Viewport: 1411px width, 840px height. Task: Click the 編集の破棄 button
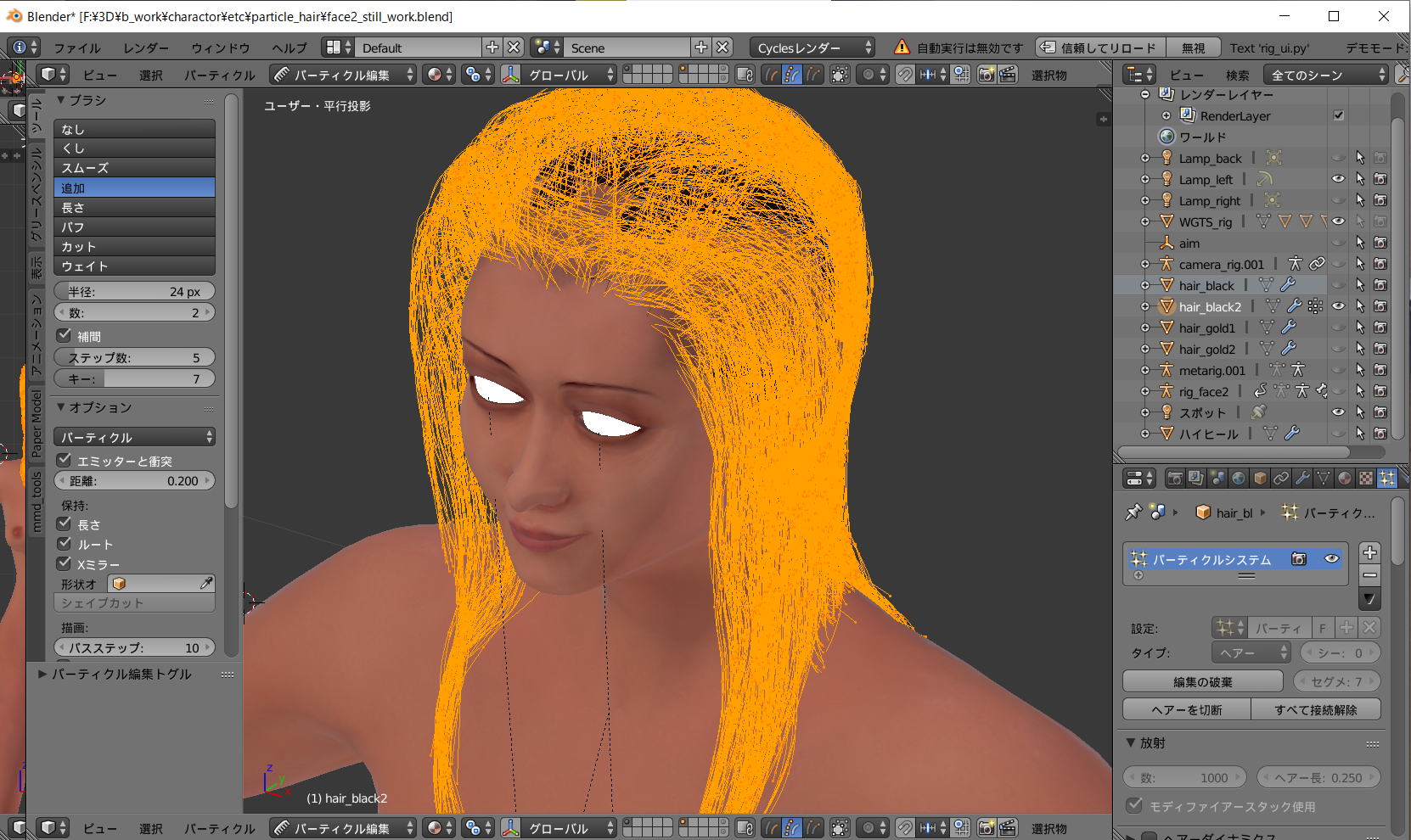click(1202, 681)
